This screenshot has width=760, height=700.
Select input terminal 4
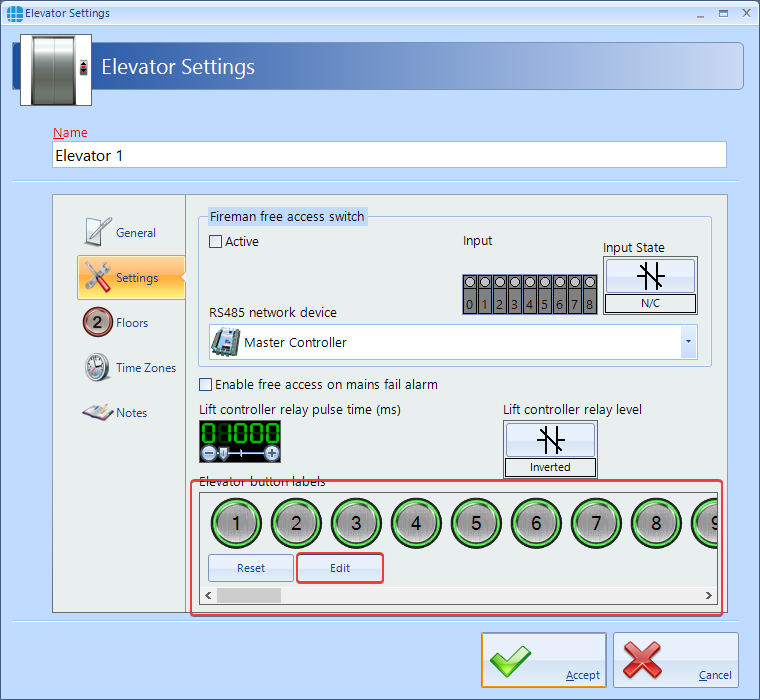[530, 294]
